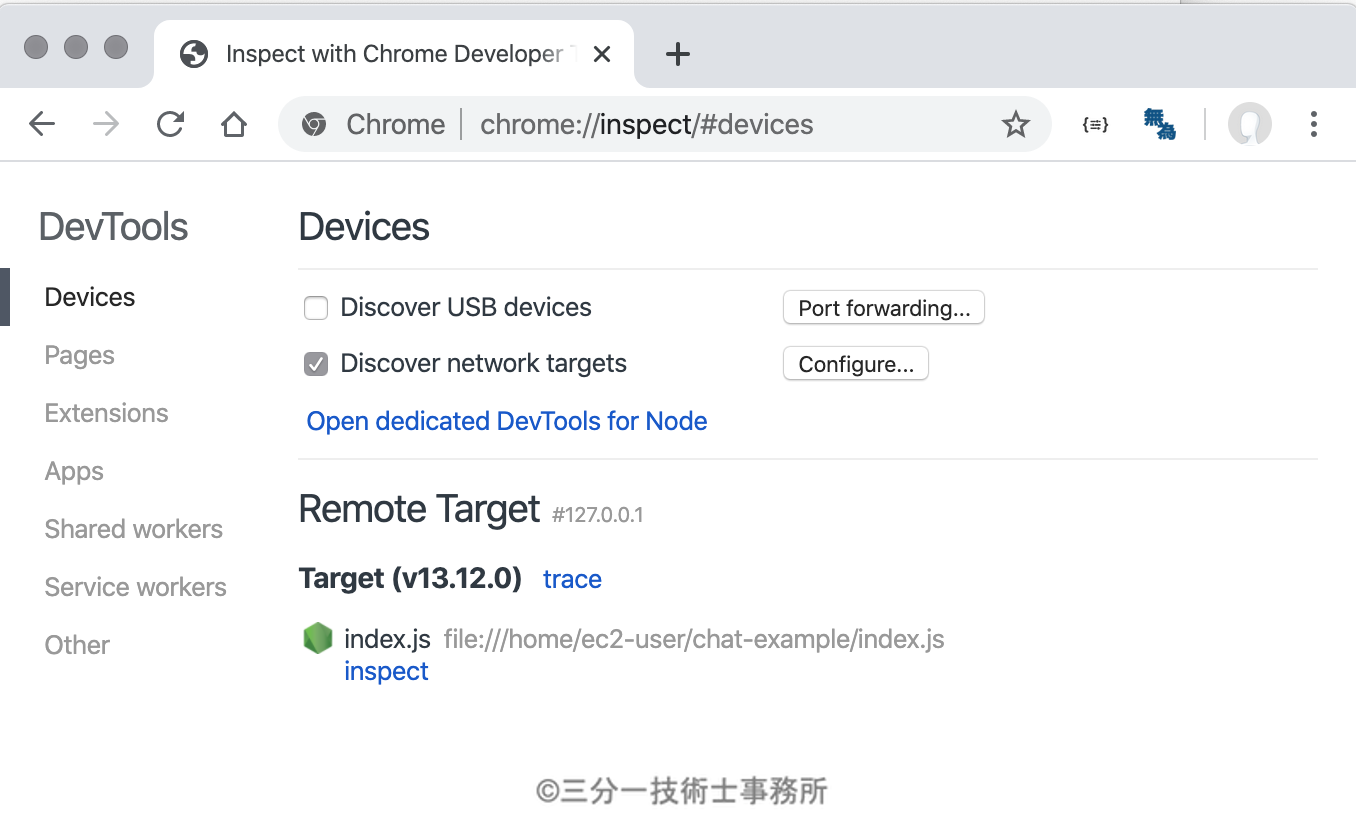Reload the chrome://inspect page
Image resolution: width=1356 pixels, height=826 pixels.
tap(171, 124)
